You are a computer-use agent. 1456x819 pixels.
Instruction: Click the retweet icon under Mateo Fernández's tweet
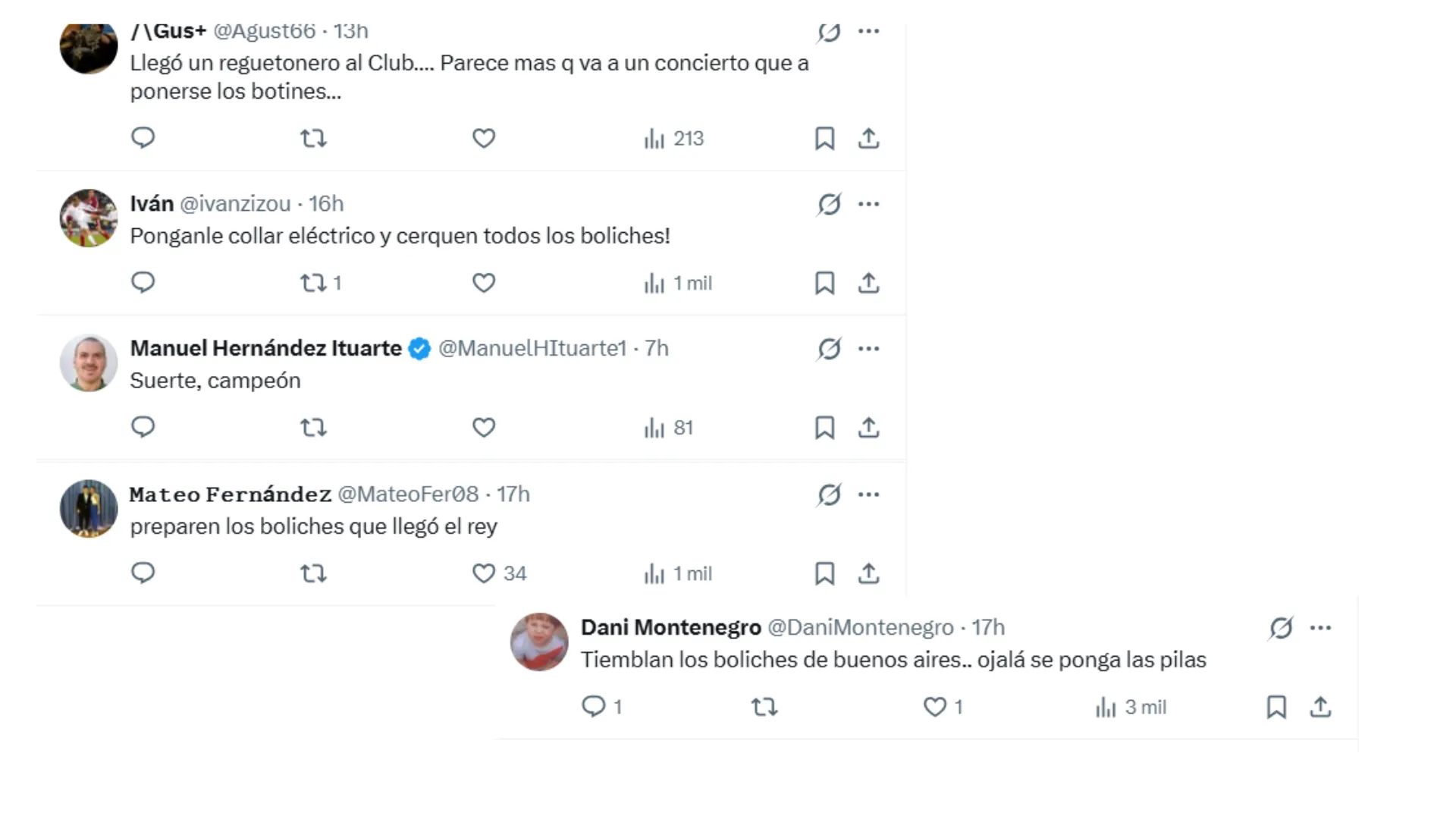(313, 573)
